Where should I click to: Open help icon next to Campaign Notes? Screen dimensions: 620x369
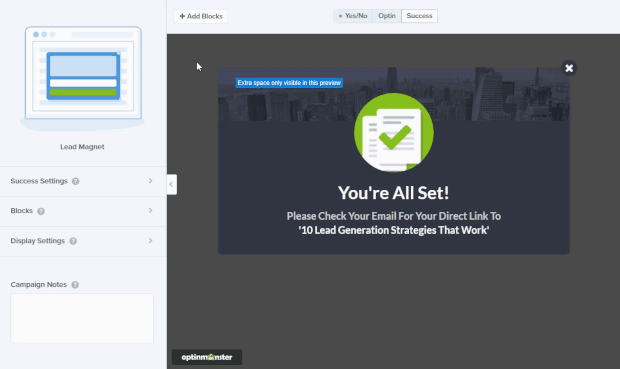coord(75,285)
